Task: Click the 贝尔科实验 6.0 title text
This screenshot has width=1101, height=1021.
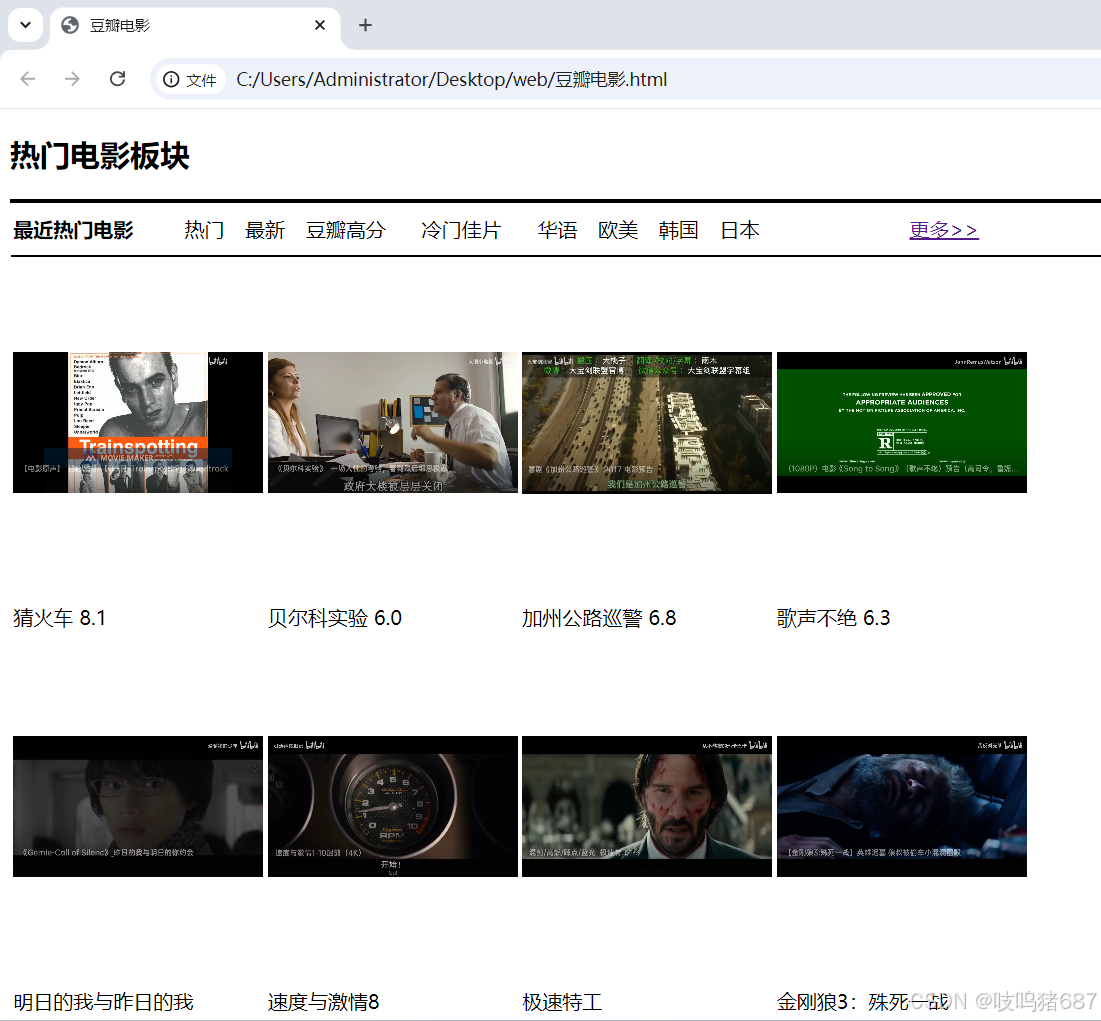Action: pyautogui.click(x=335, y=618)
